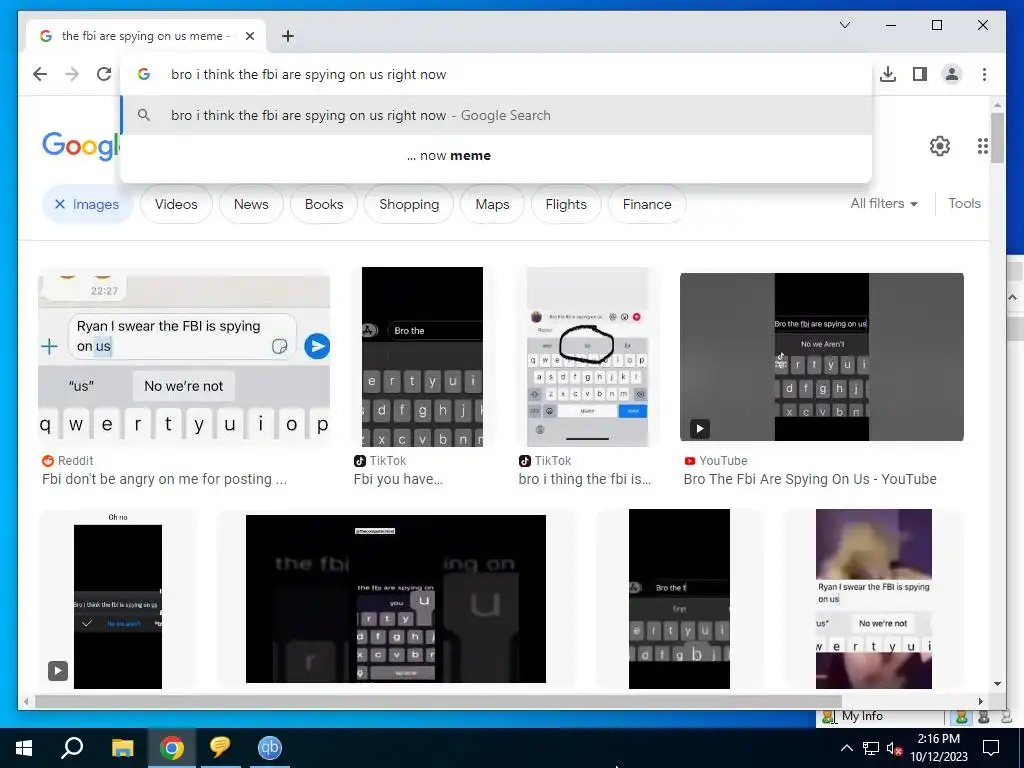
Task: Click the 'Fbi don't be angry on me' link
Action: coord(164,479)
